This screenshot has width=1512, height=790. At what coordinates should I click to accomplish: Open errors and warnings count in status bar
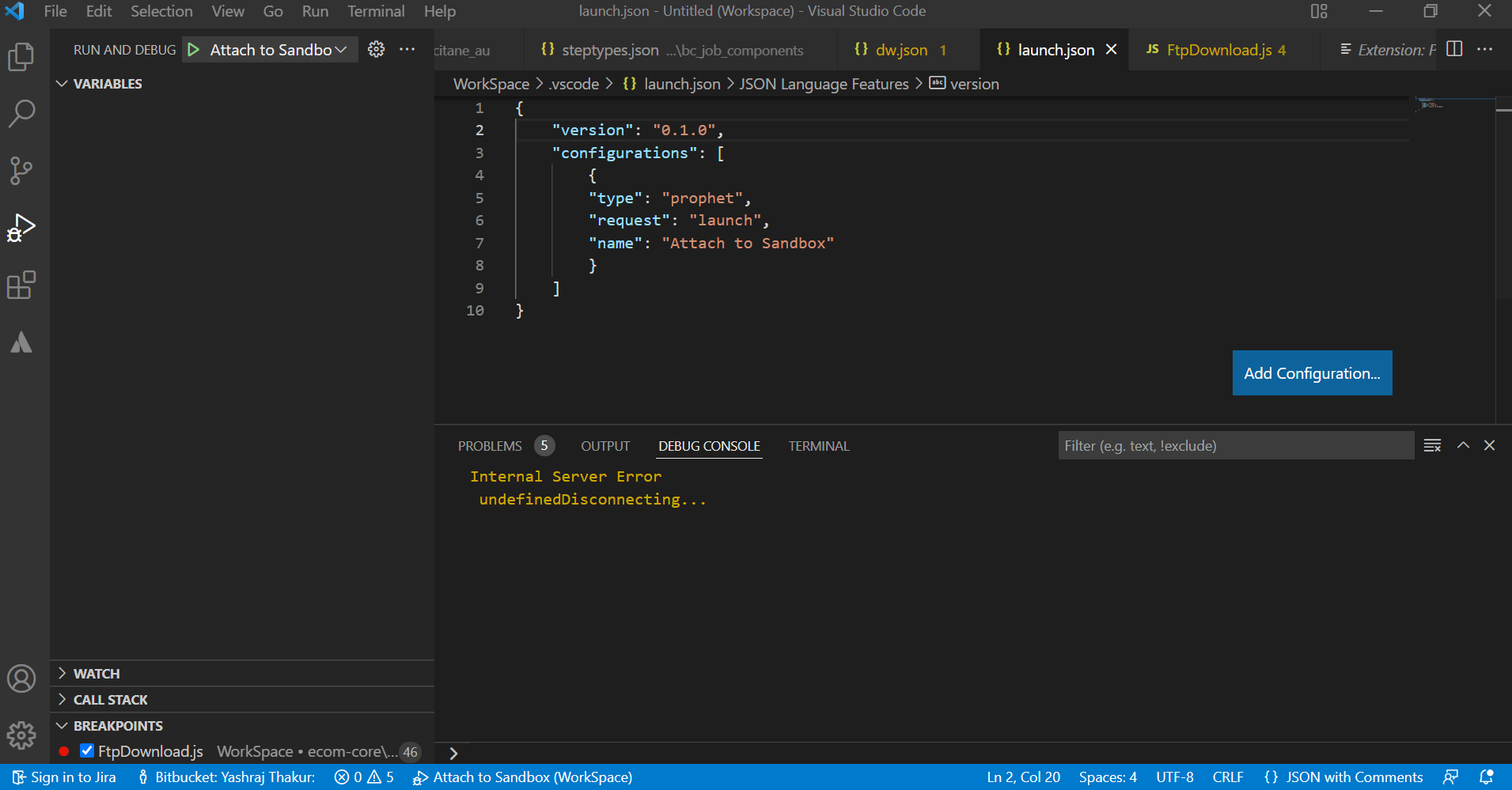pos(364,777)
